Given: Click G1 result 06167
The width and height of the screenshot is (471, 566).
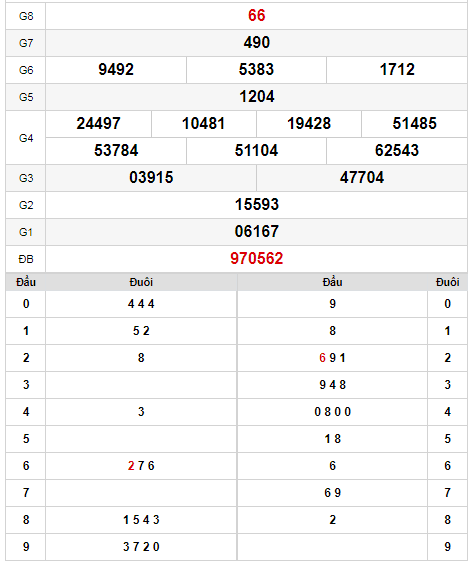Looking at the screenshot, I should [x=257, y=231].
